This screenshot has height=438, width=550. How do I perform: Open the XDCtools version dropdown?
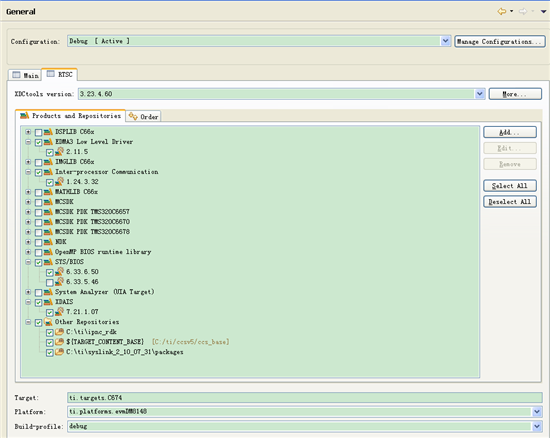click(x=480, y=94)
